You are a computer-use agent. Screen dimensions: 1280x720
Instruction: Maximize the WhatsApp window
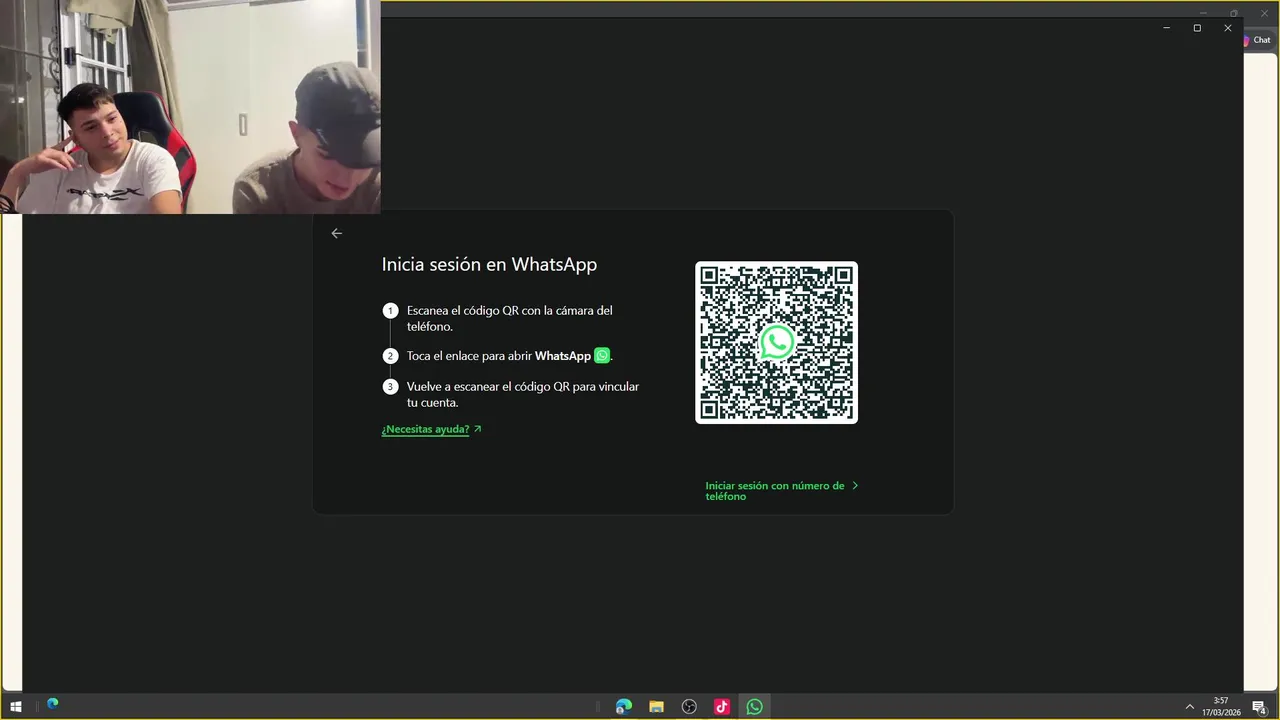click(1197, 28)
